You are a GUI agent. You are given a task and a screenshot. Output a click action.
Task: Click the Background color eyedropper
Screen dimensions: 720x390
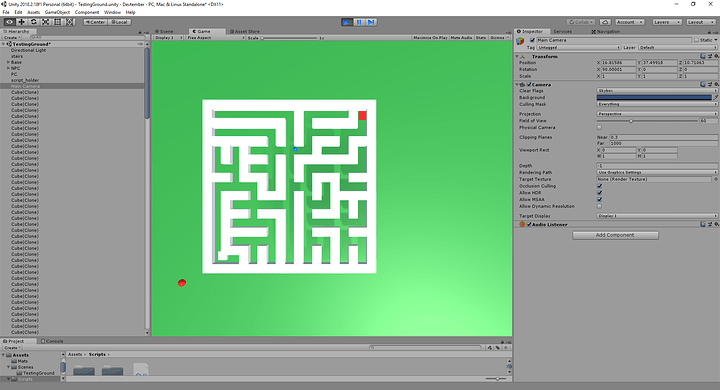pyautogui.click(x=715, y=97)
